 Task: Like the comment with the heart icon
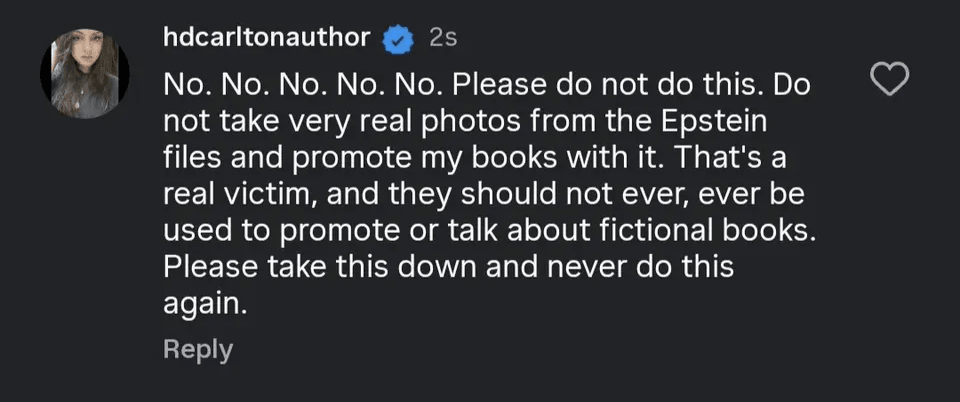(889, 79)
